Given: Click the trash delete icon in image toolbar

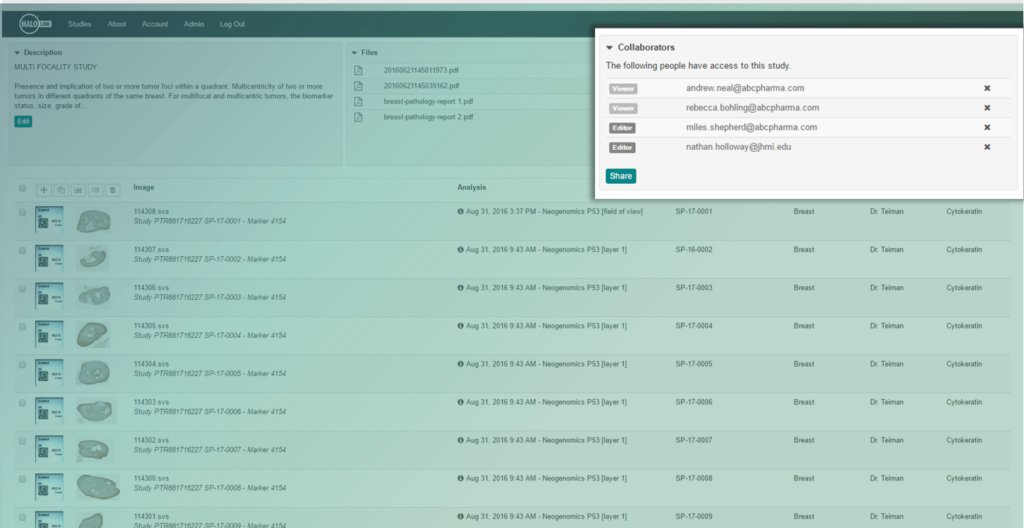Looking at the screenshot, I should [112, 189].
